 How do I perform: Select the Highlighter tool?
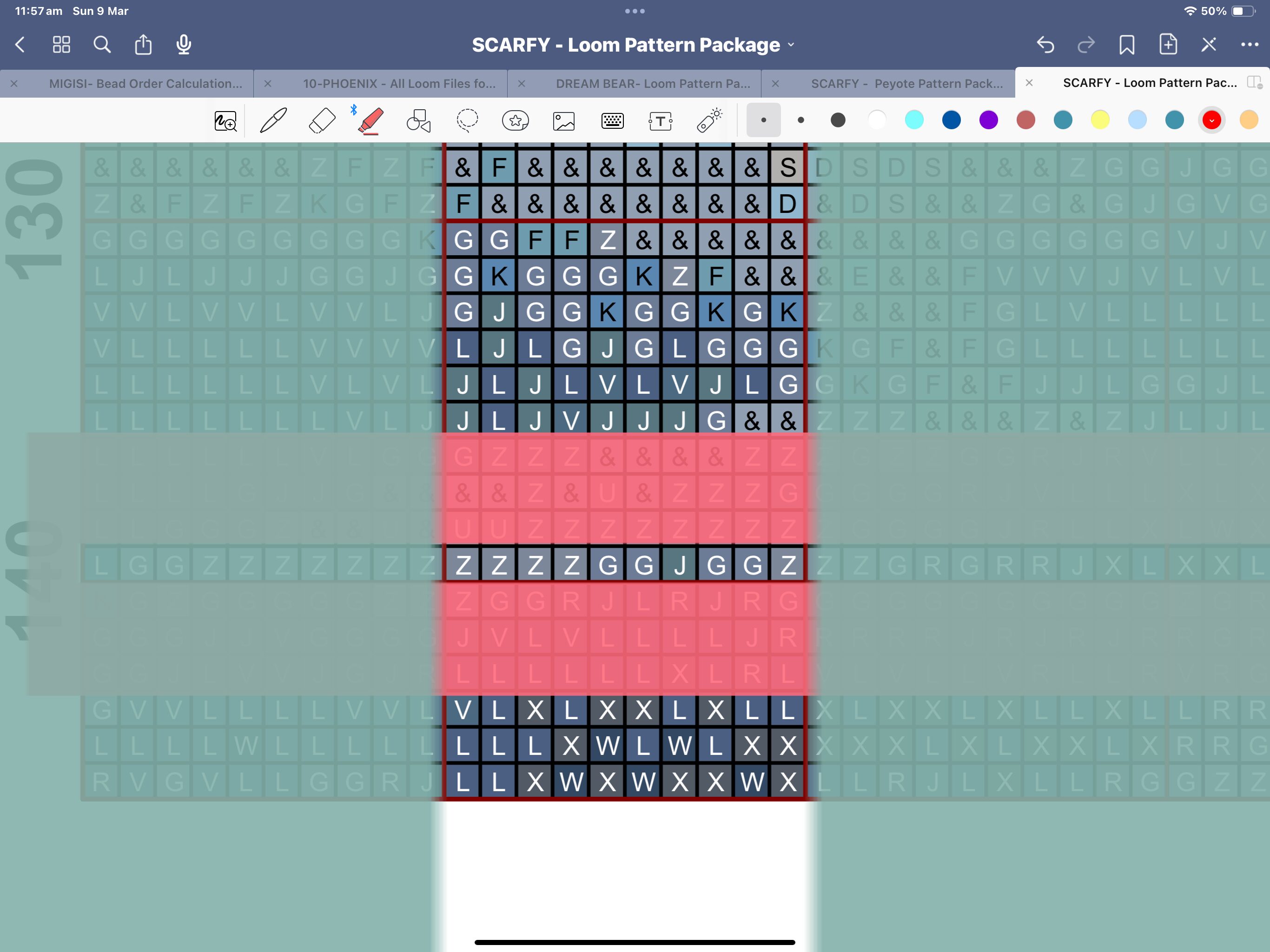[370, 120]
